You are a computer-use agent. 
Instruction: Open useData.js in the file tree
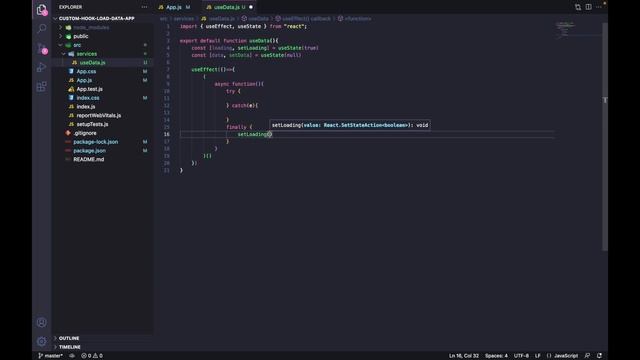coord(93,62)
